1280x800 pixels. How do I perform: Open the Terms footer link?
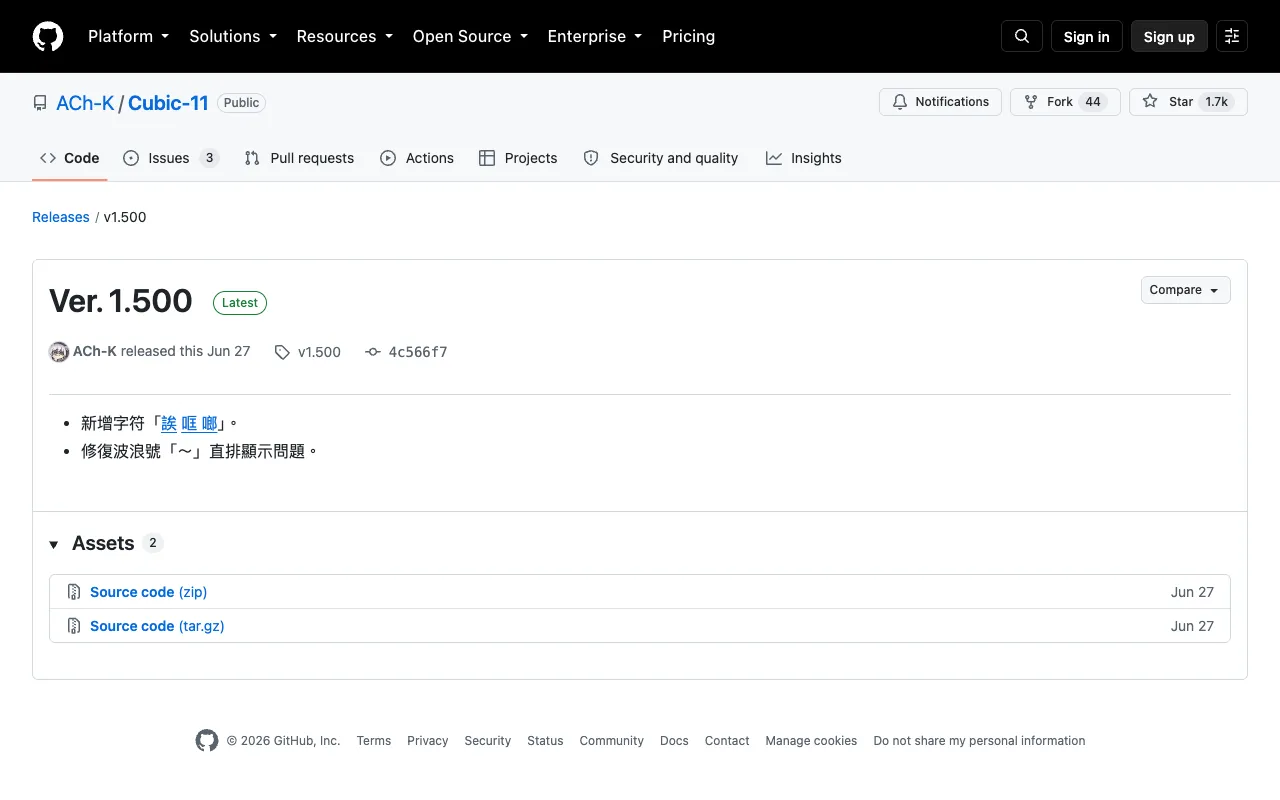click(x=374, y=741)
